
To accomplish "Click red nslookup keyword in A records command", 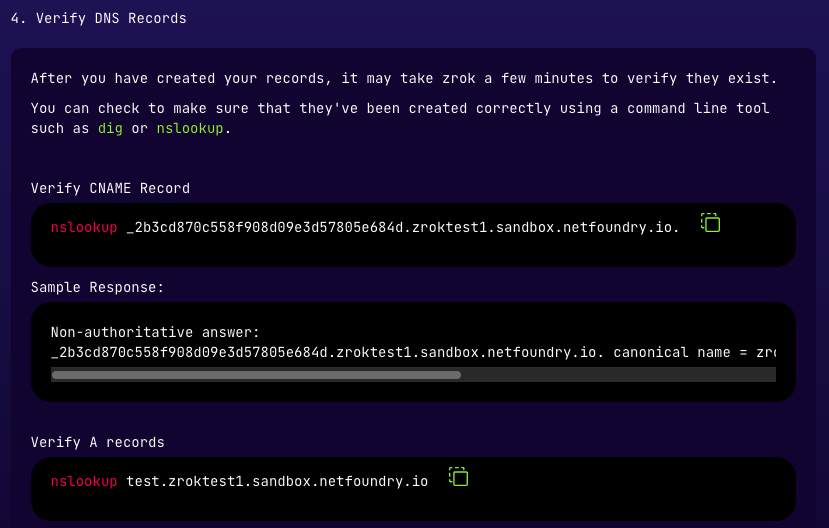I will [x=84, y=481].
